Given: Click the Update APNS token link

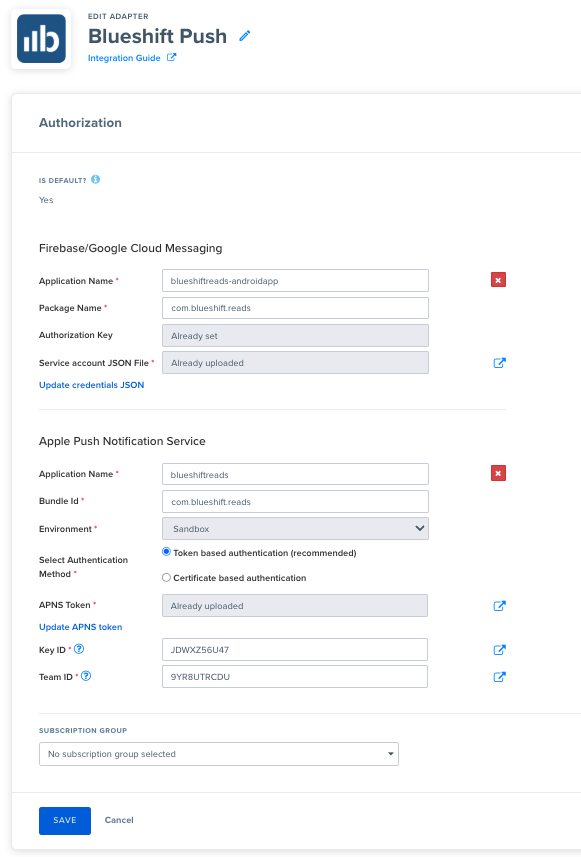Looking at the screenshot, I should click(81, 627).
